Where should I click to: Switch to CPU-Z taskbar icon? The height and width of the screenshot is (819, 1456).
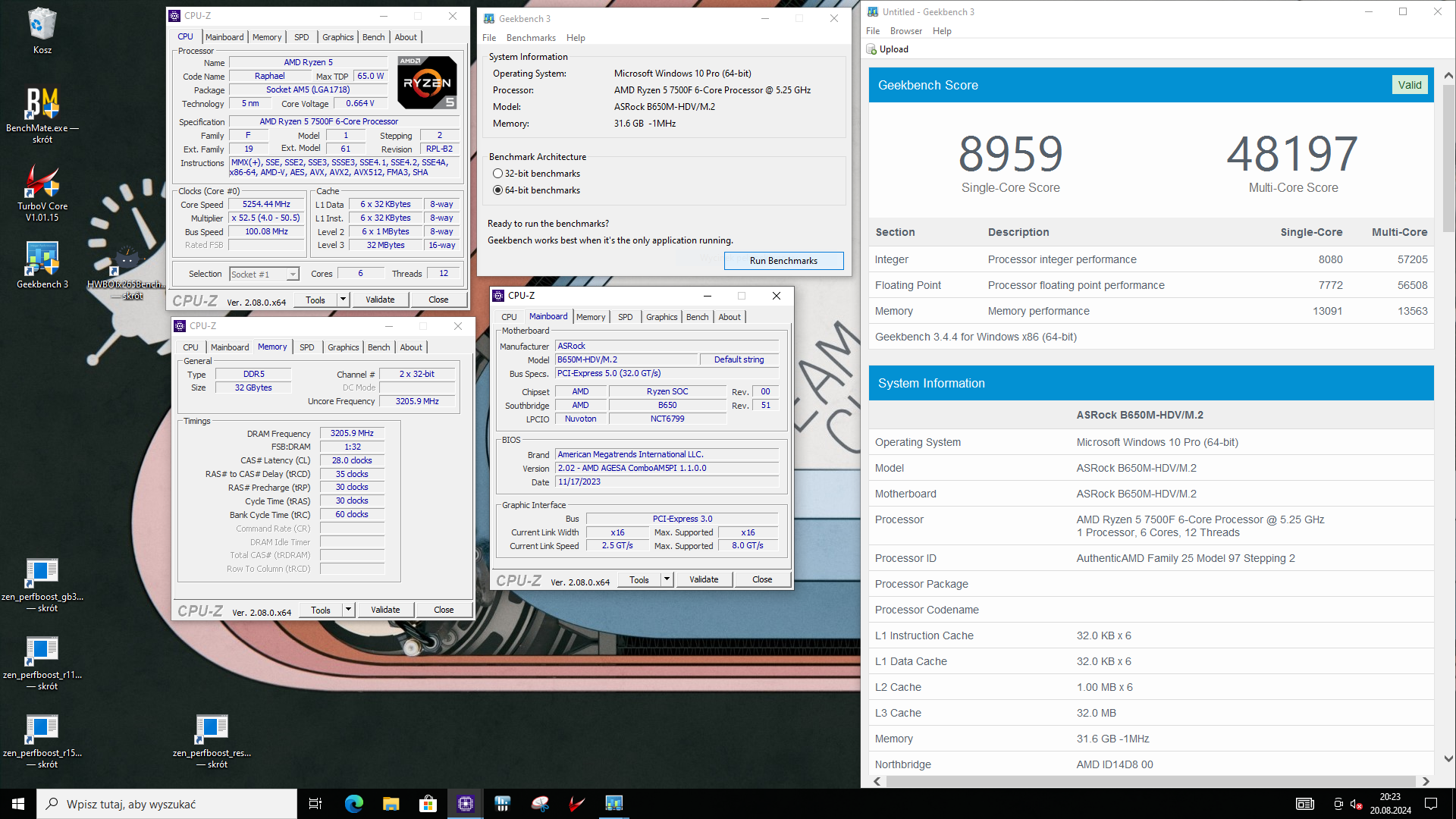(x=465, y=804)
